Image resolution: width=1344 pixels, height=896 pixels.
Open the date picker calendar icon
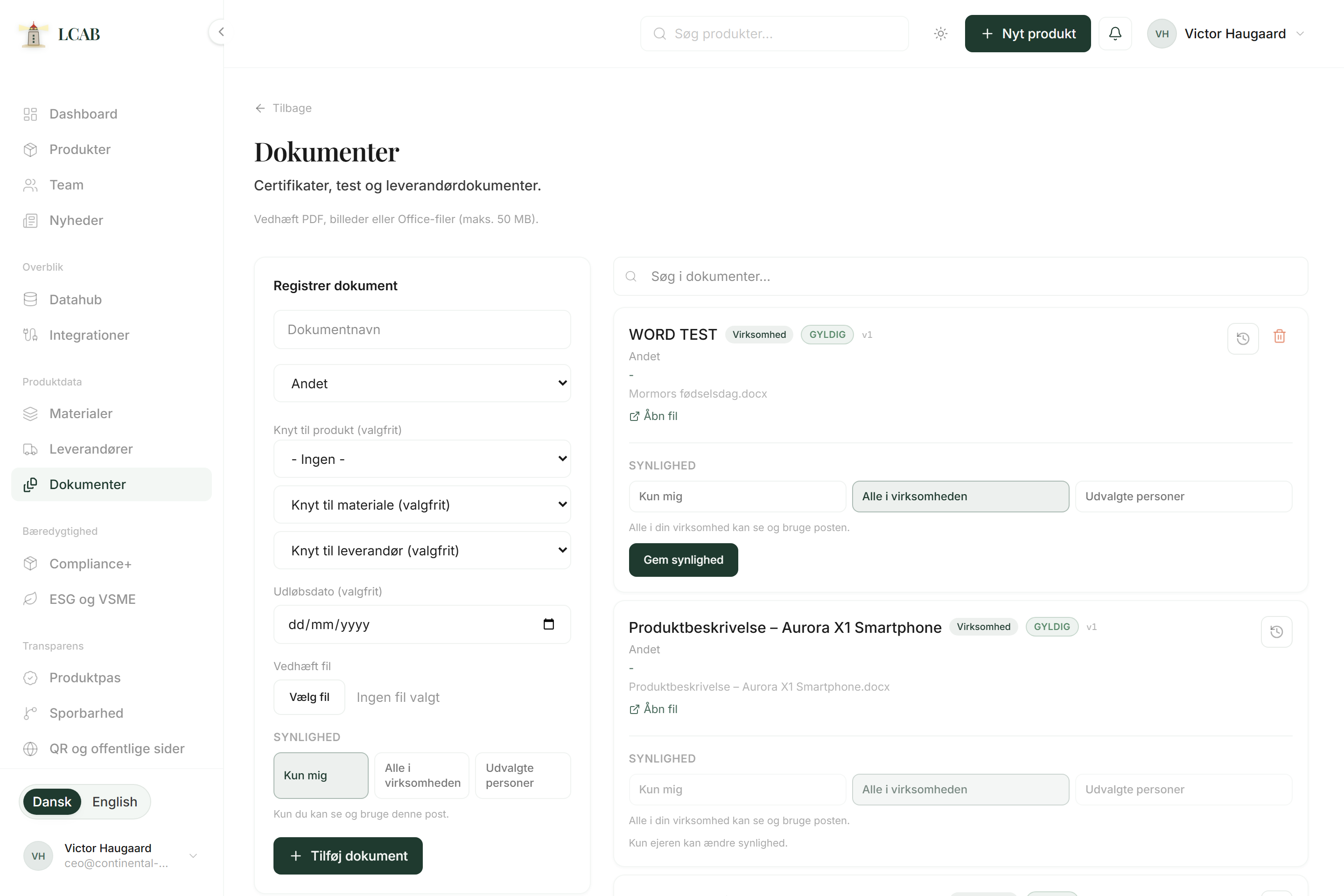point(549,624)
